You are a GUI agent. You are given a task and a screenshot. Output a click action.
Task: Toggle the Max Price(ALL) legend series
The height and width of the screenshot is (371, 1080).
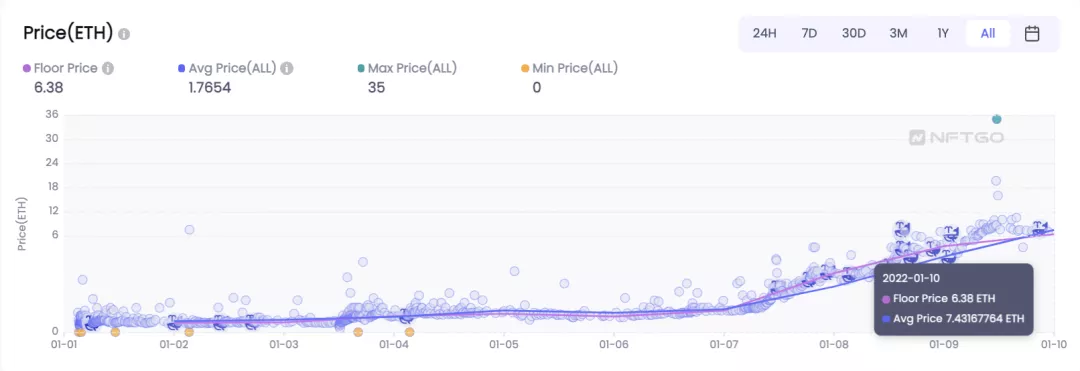pyautogui.click(x=408, y=68)
